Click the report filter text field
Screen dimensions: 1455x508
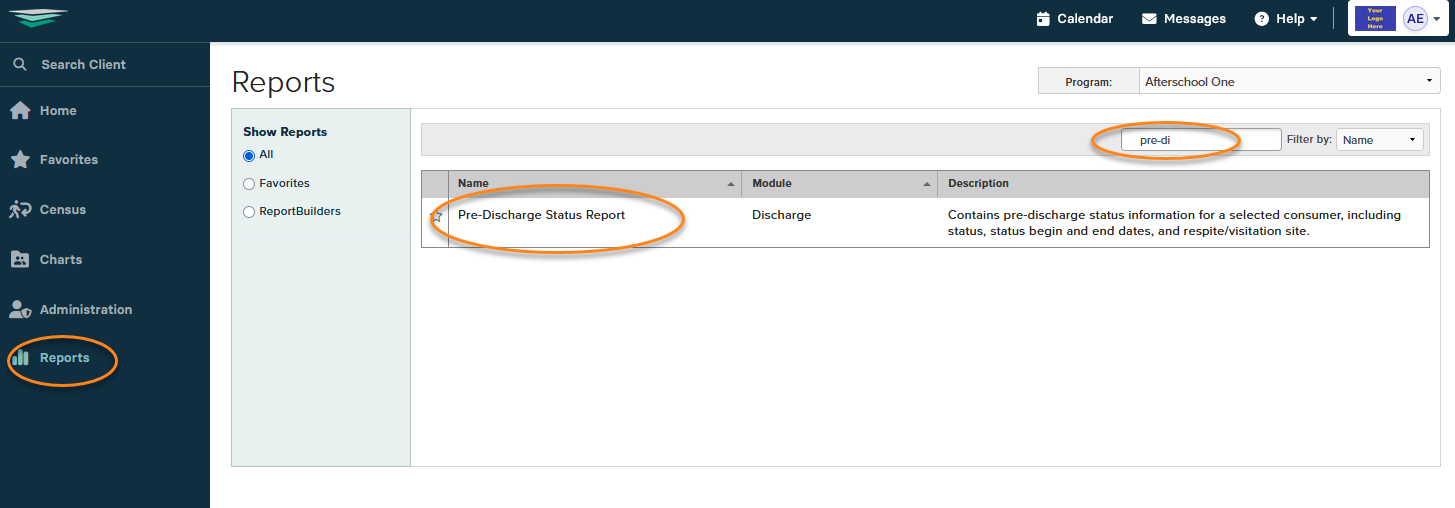tap(1200, 140)
